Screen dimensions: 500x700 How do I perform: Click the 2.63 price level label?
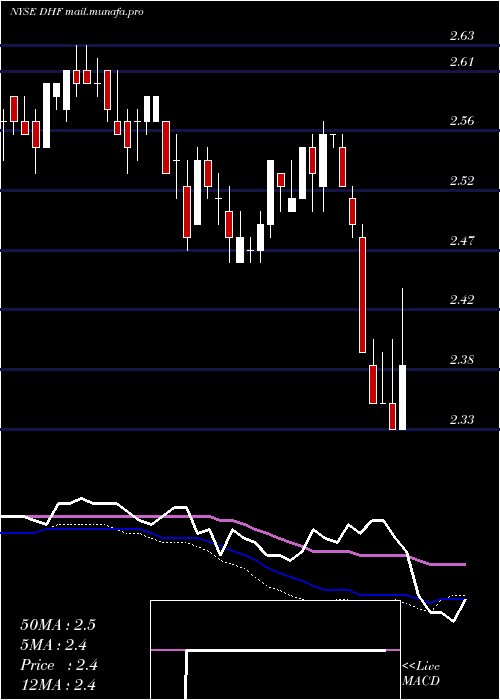(x=462, y=36)
